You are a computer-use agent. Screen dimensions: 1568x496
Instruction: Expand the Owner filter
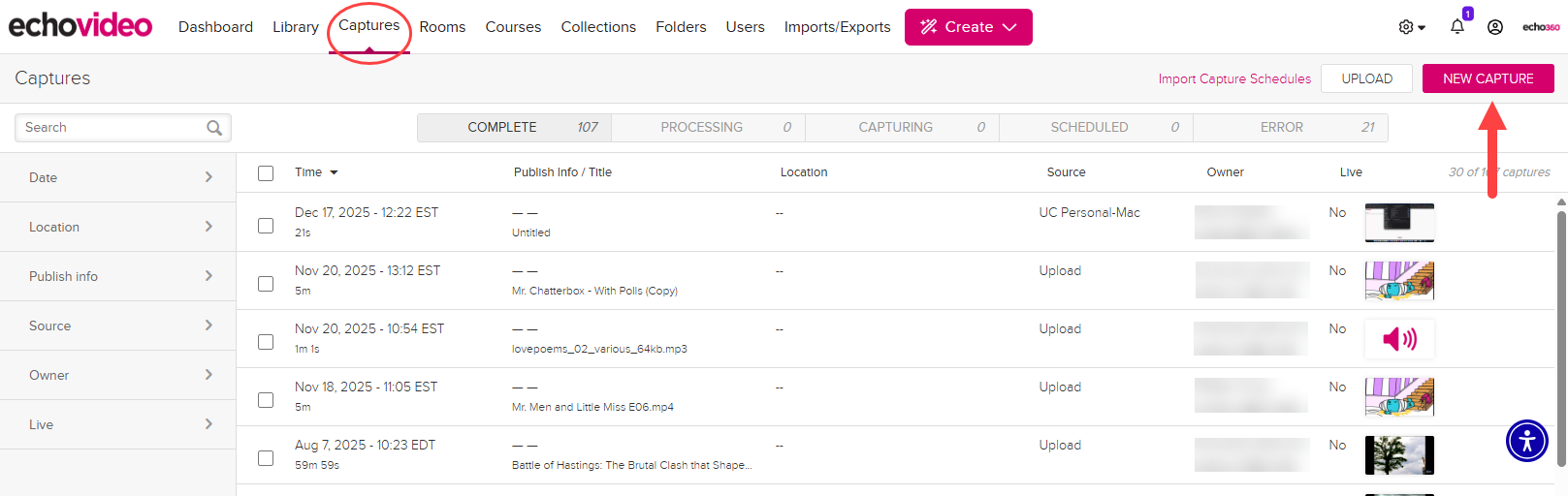tap(118, 375)
